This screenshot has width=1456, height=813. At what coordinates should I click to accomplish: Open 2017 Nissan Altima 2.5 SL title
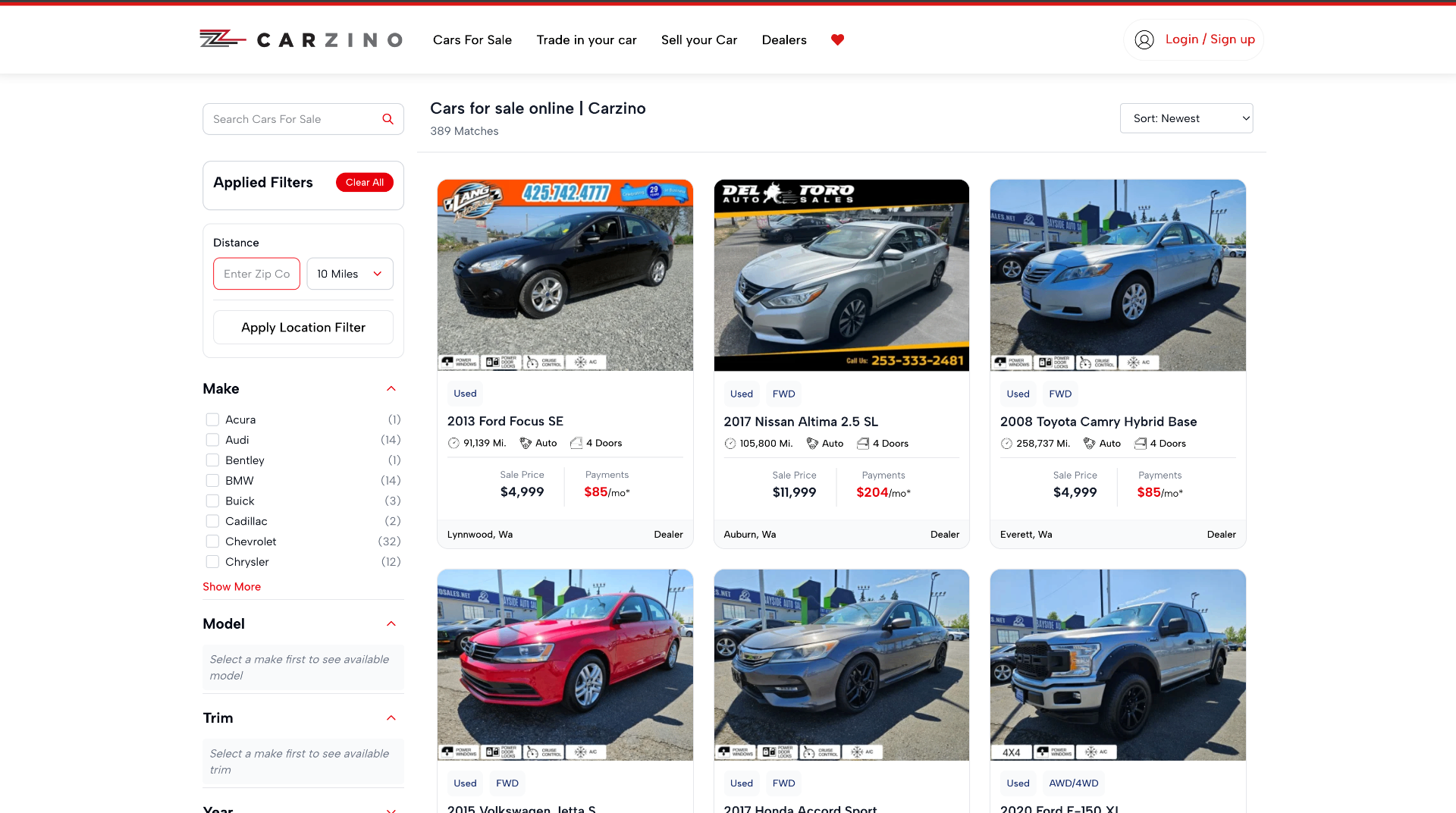[801, 422]
